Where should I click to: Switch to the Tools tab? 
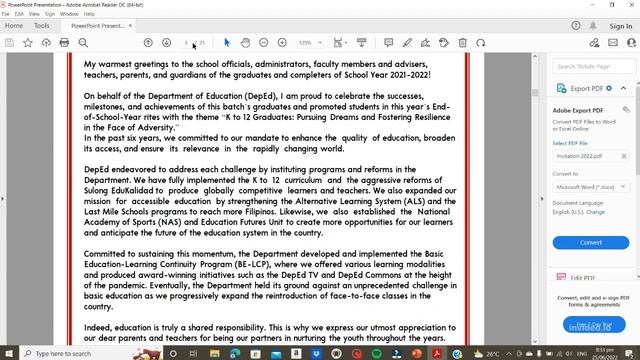42,26
